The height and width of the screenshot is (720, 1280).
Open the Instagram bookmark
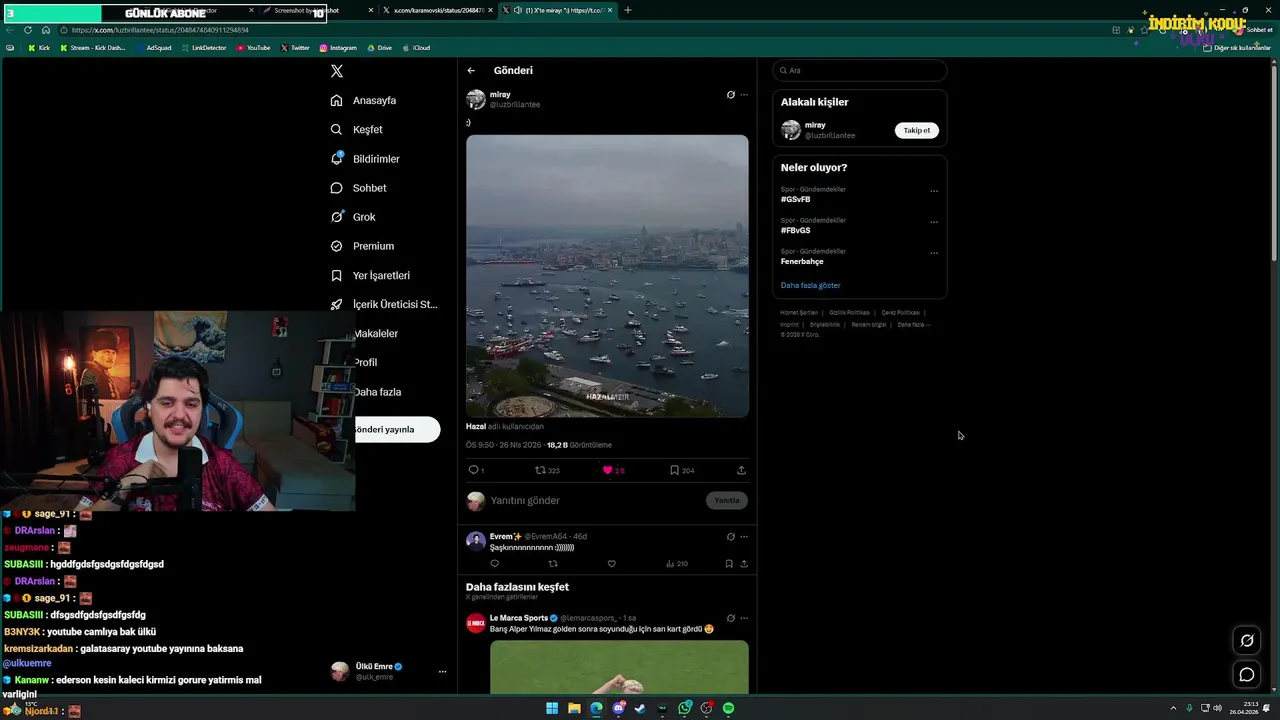[338, 48]
